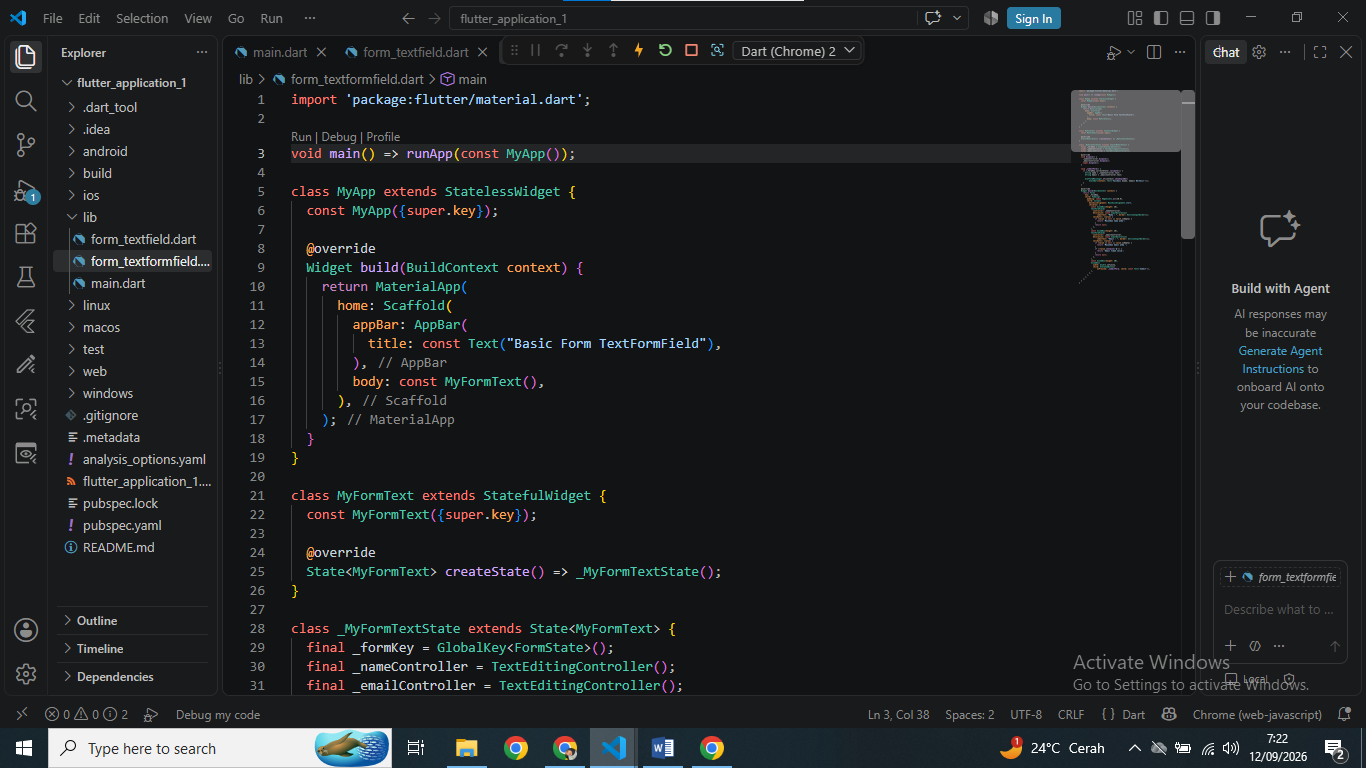1366x768 pixels.
Task: Click Hot Reload lightning bolt icon
Action: click(639, 51)
